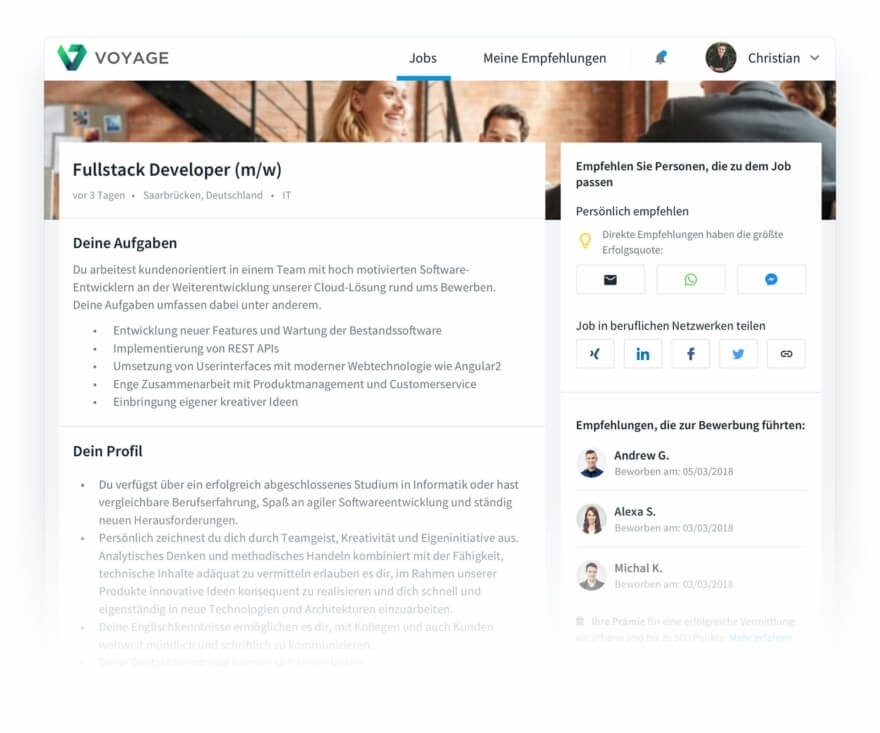
Task: Click the Voyage logo
Action: [113, 58]
